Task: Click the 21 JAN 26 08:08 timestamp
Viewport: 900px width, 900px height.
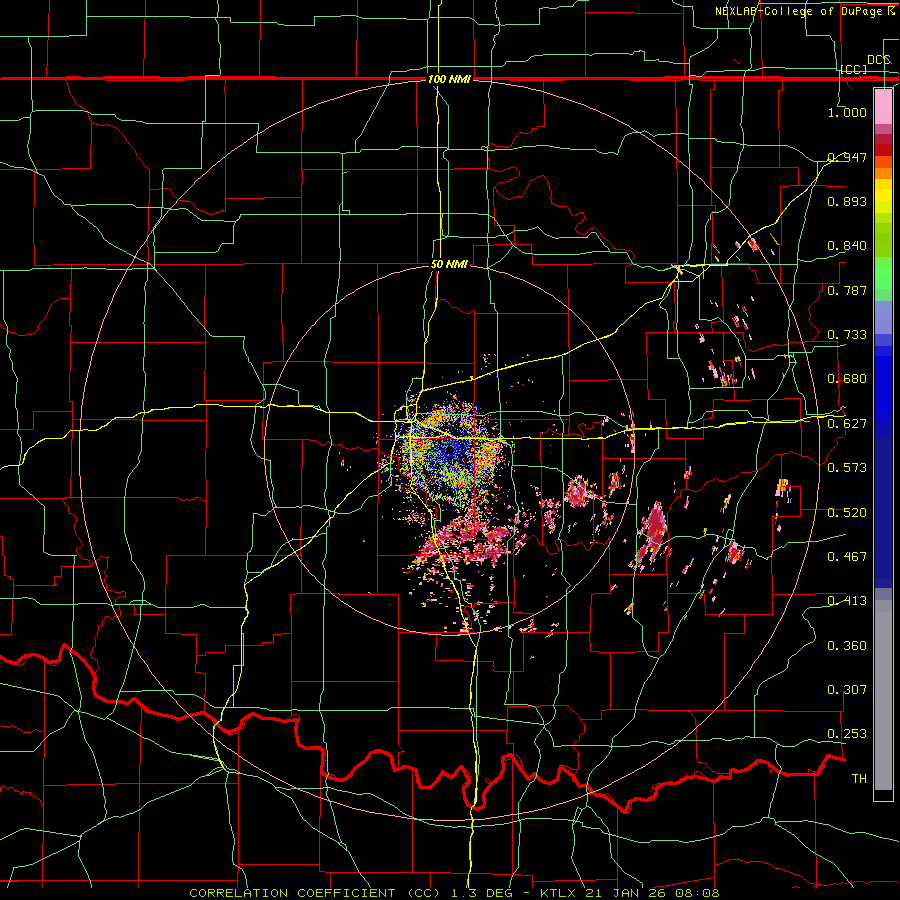Action: 652,893
